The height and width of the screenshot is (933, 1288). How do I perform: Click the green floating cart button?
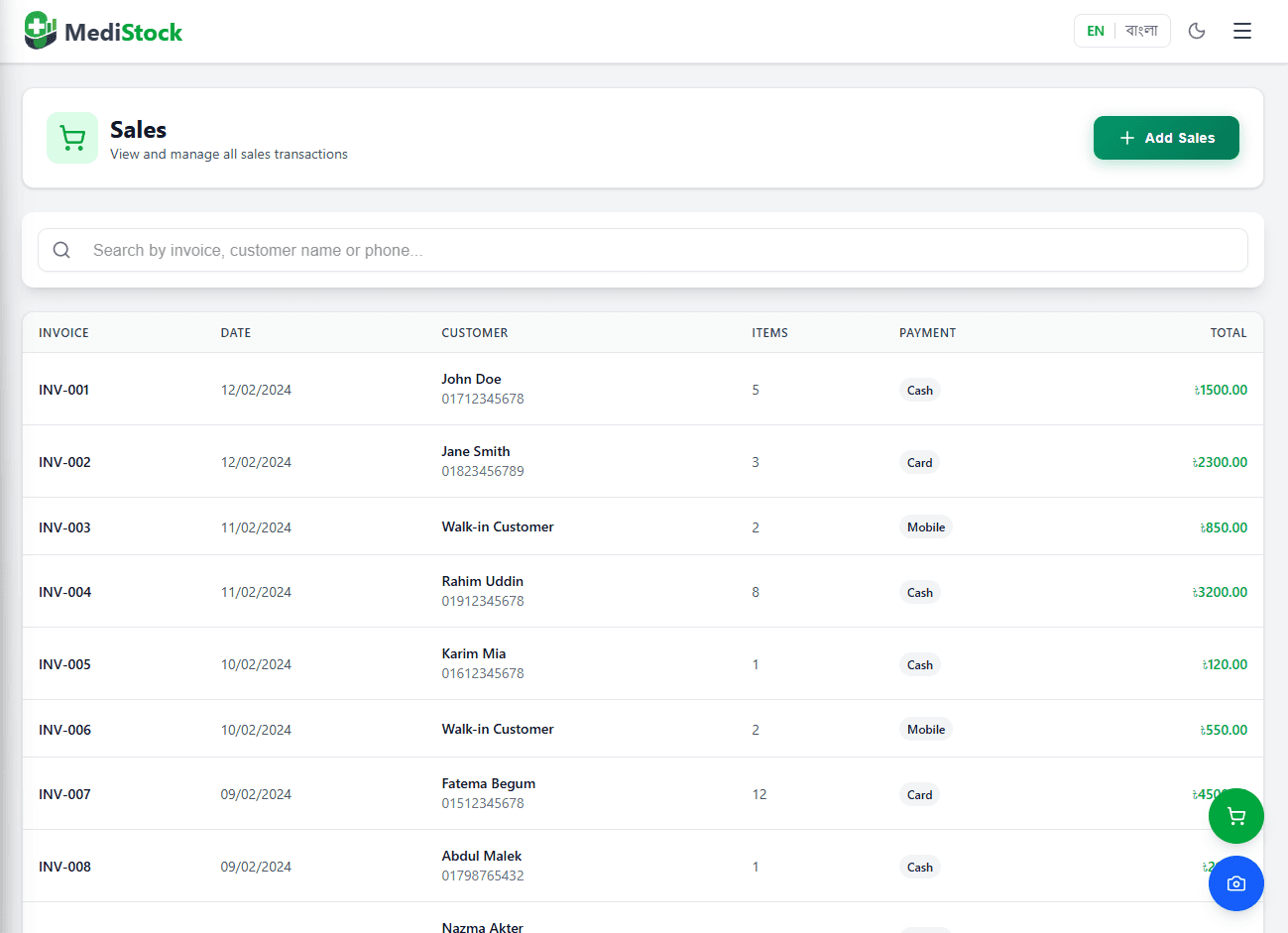coord(1235,816)
